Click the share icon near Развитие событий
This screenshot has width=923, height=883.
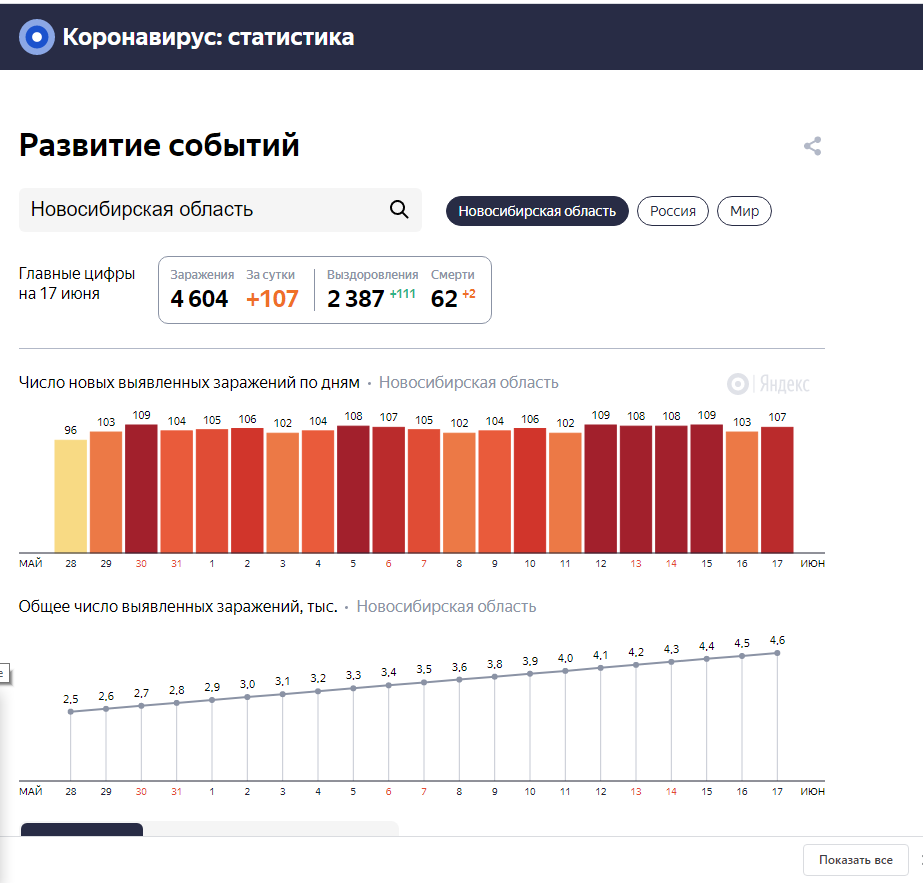(x=812, y=146)
